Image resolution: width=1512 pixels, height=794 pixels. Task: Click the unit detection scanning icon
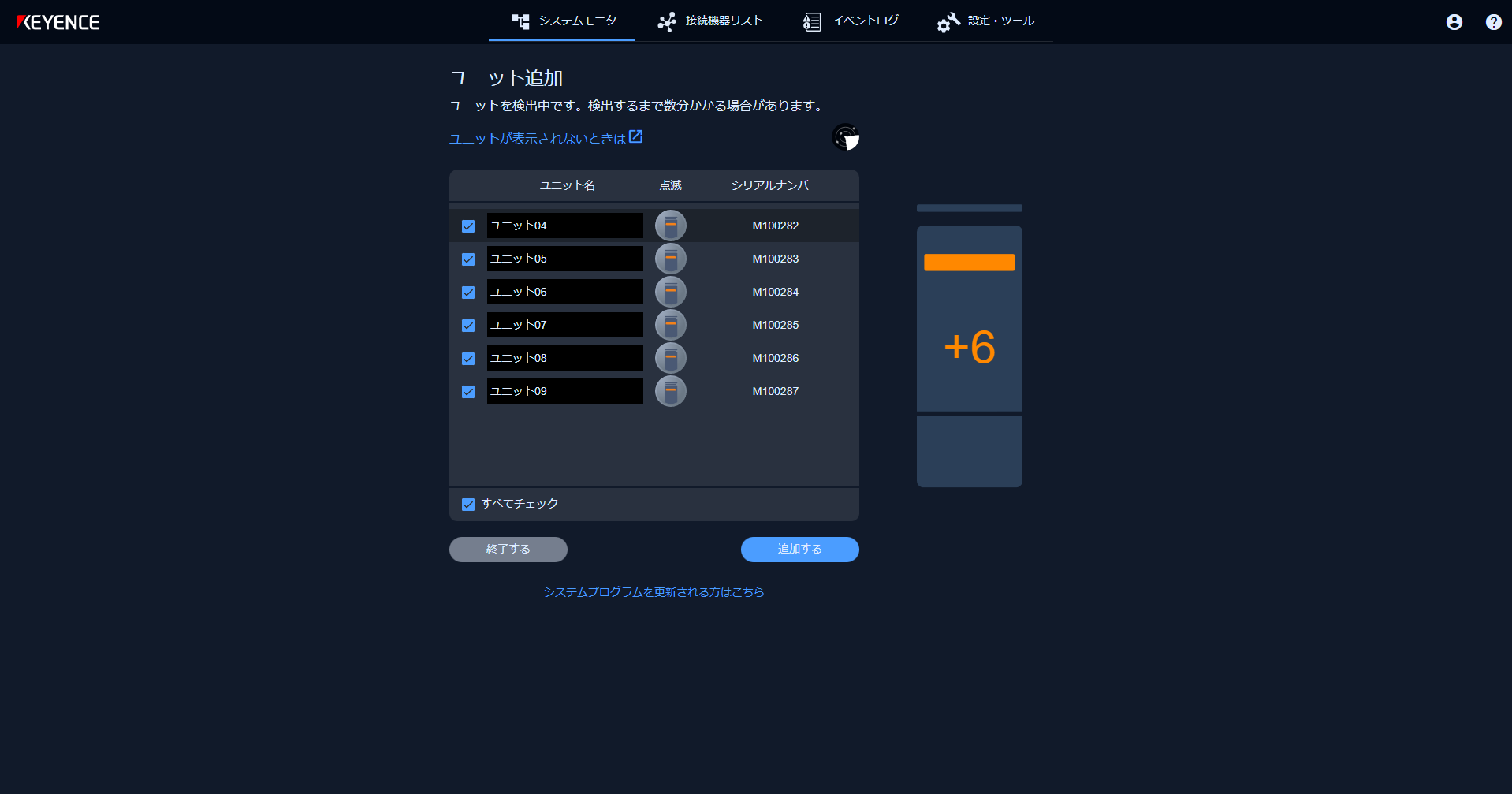(x=845, y=137)
